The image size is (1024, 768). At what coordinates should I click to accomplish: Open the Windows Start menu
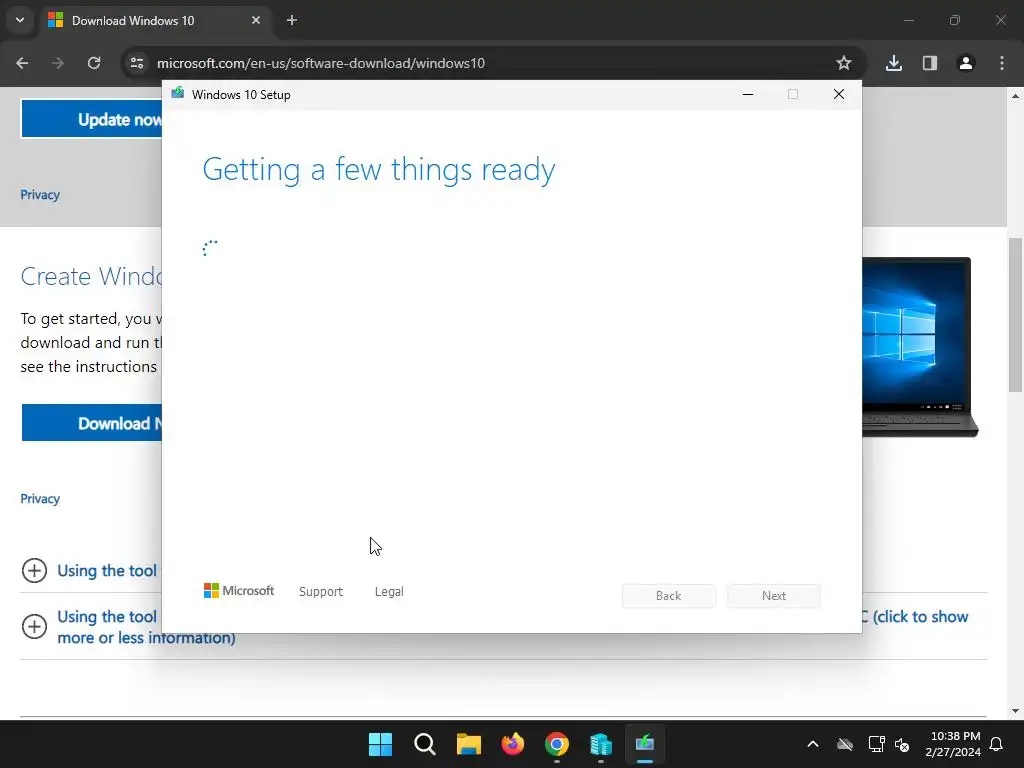coord(381,744)
